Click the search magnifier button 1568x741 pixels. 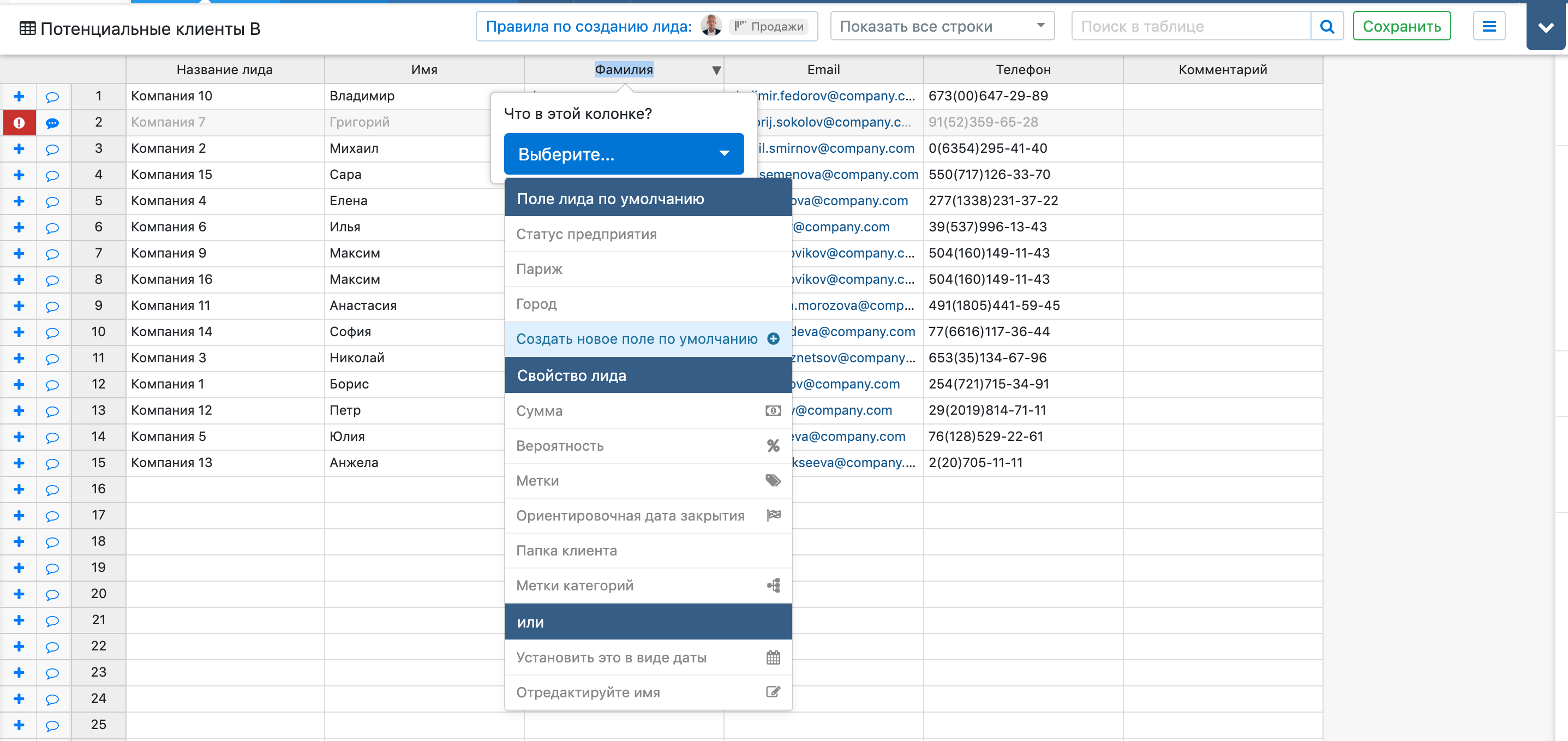[x=1327, y=26]
